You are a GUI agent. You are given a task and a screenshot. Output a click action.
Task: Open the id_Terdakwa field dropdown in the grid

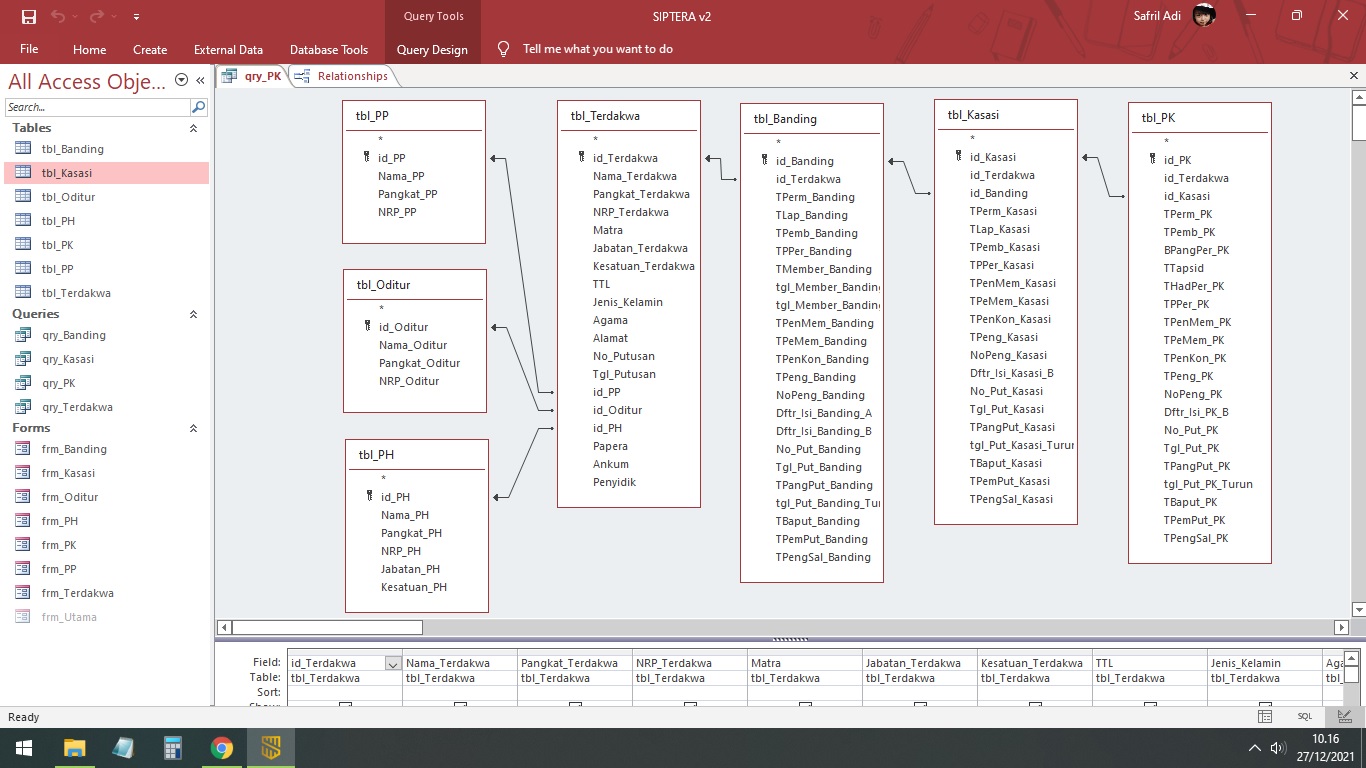[393, 664]
